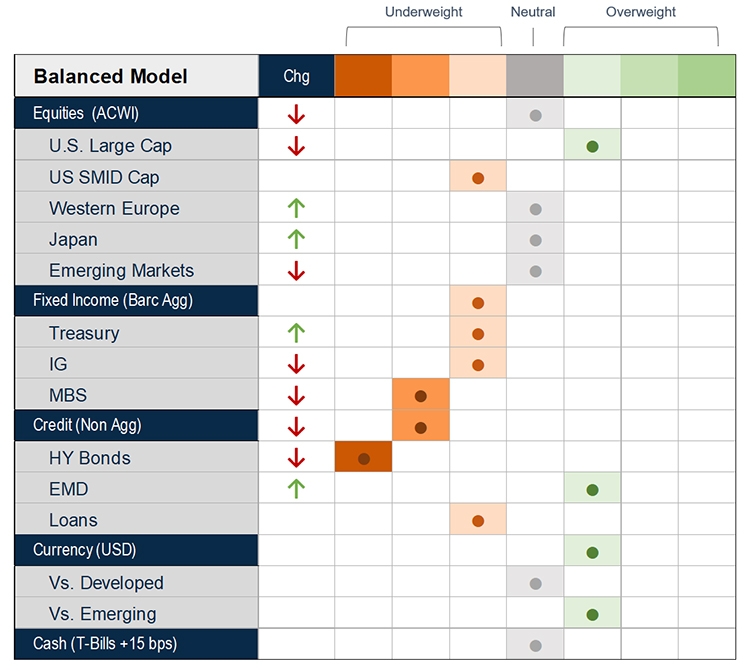744x671 pixels.
Task: Select the EMD row label
Action: 69,489
